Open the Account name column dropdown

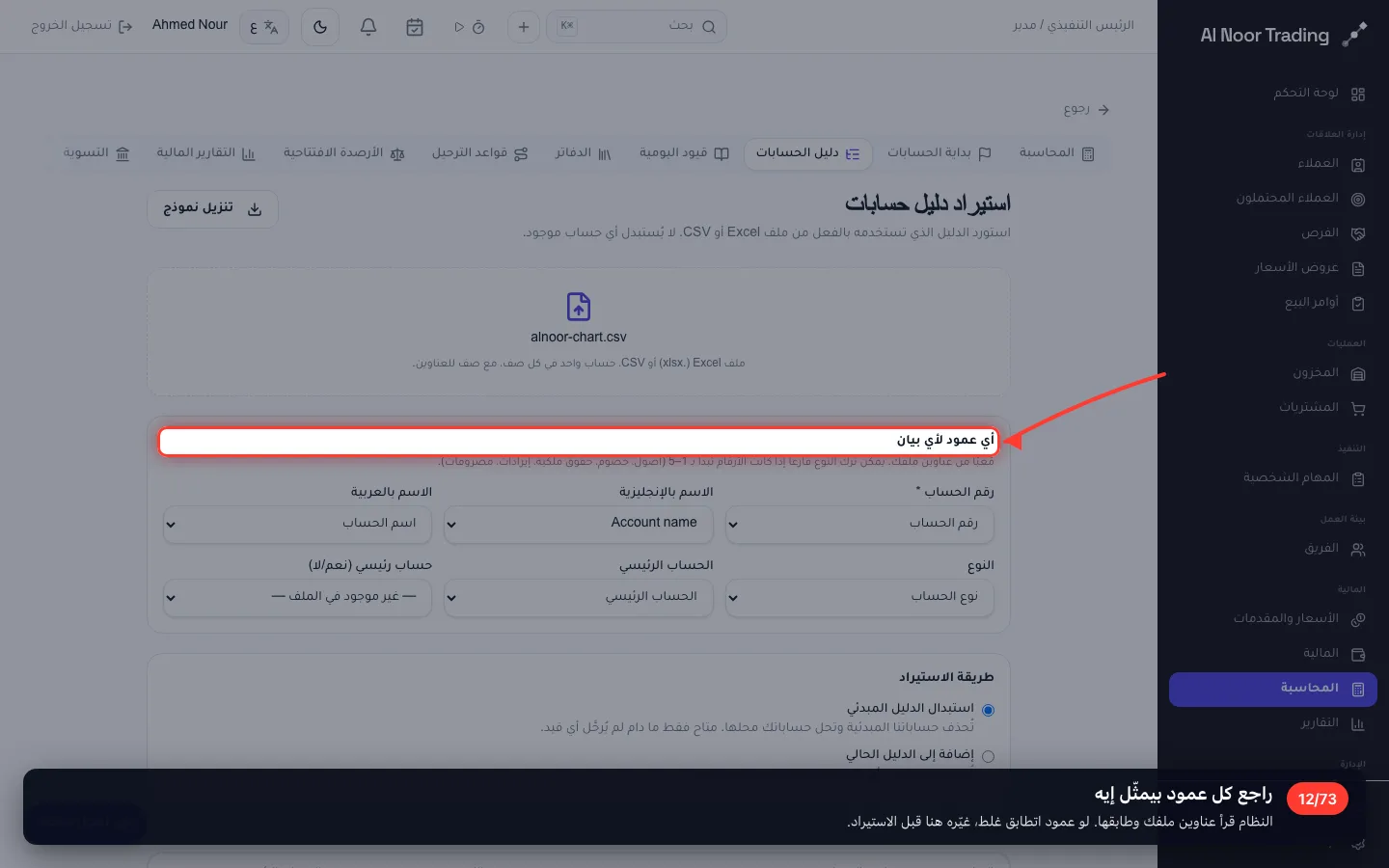[x=579, y=524]
